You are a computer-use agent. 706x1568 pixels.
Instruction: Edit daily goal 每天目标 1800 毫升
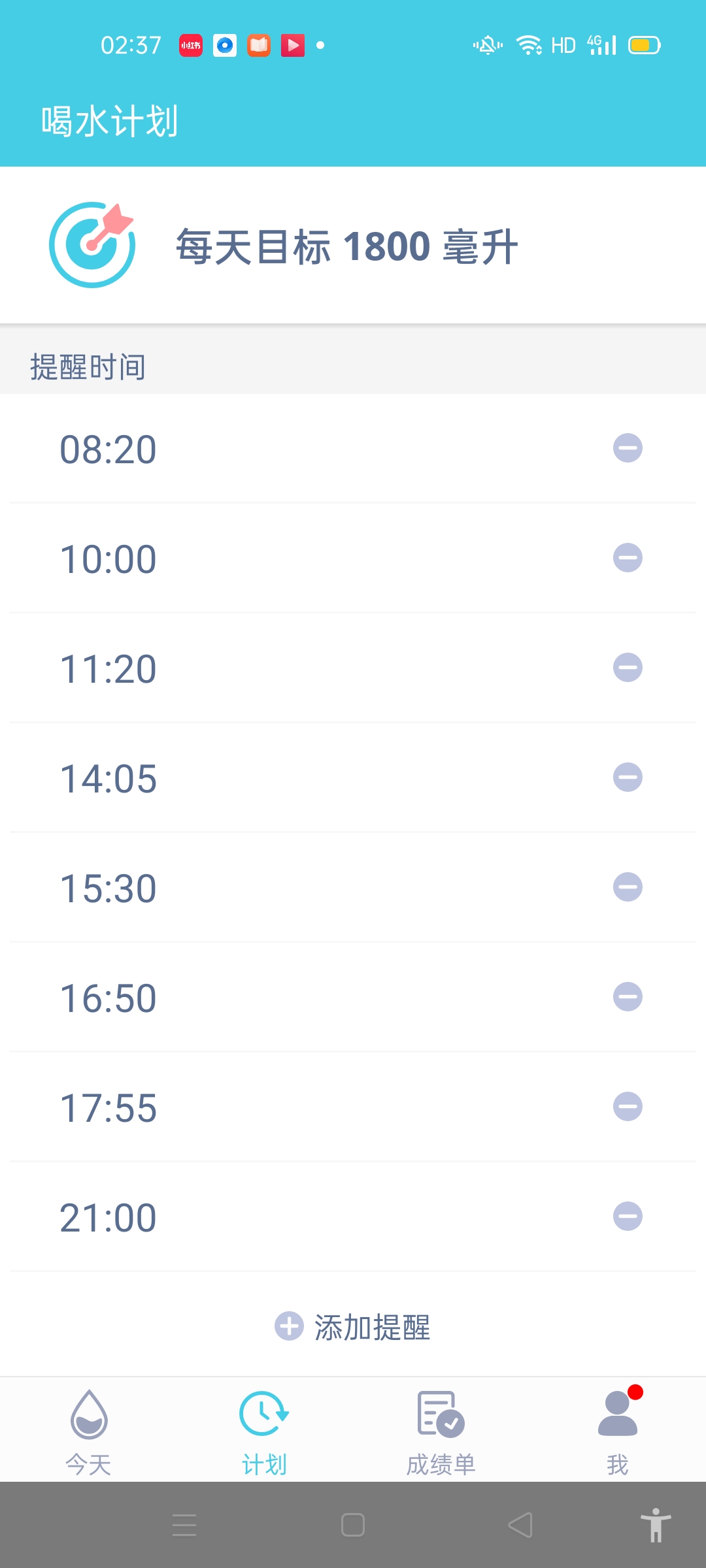pos(347,247)
